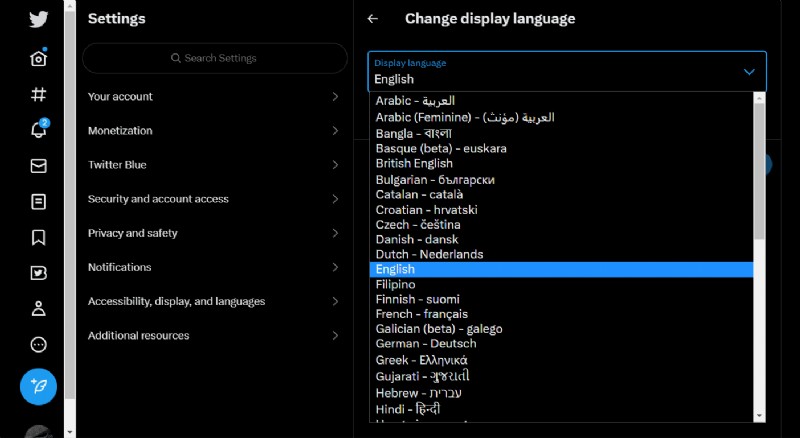
Task: Open the Home feed icon
Action: tap(38, 58)
